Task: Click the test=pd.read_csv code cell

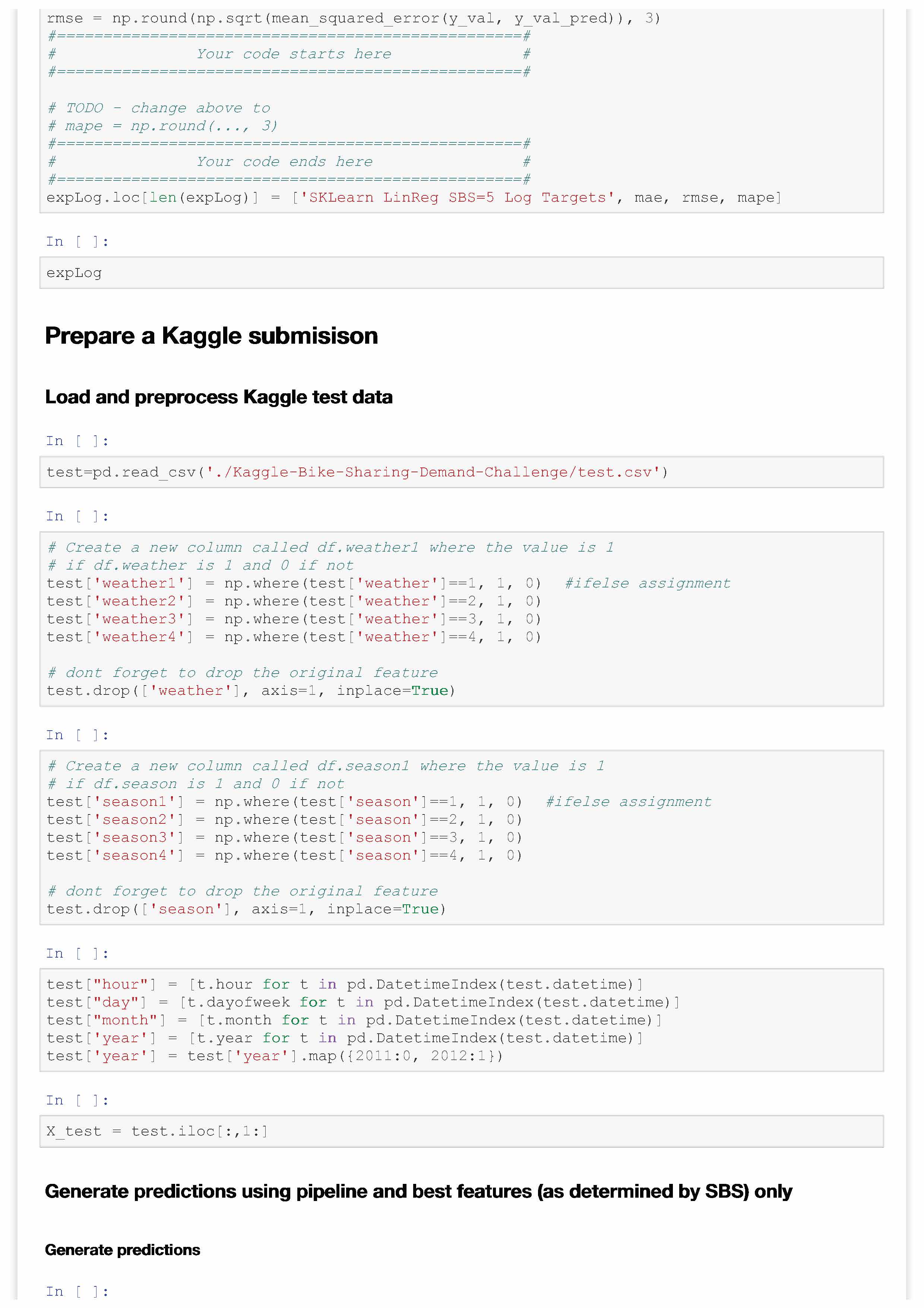Action: click(x=461, y=472)
